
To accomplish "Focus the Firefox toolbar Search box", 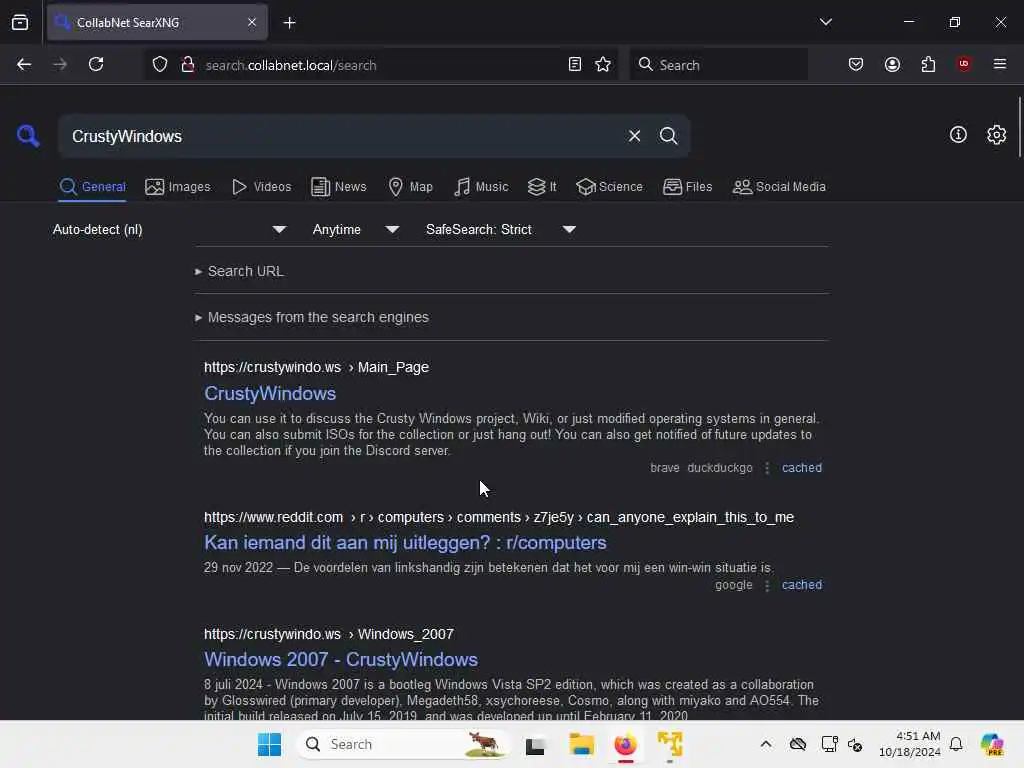I will (718, 65).
